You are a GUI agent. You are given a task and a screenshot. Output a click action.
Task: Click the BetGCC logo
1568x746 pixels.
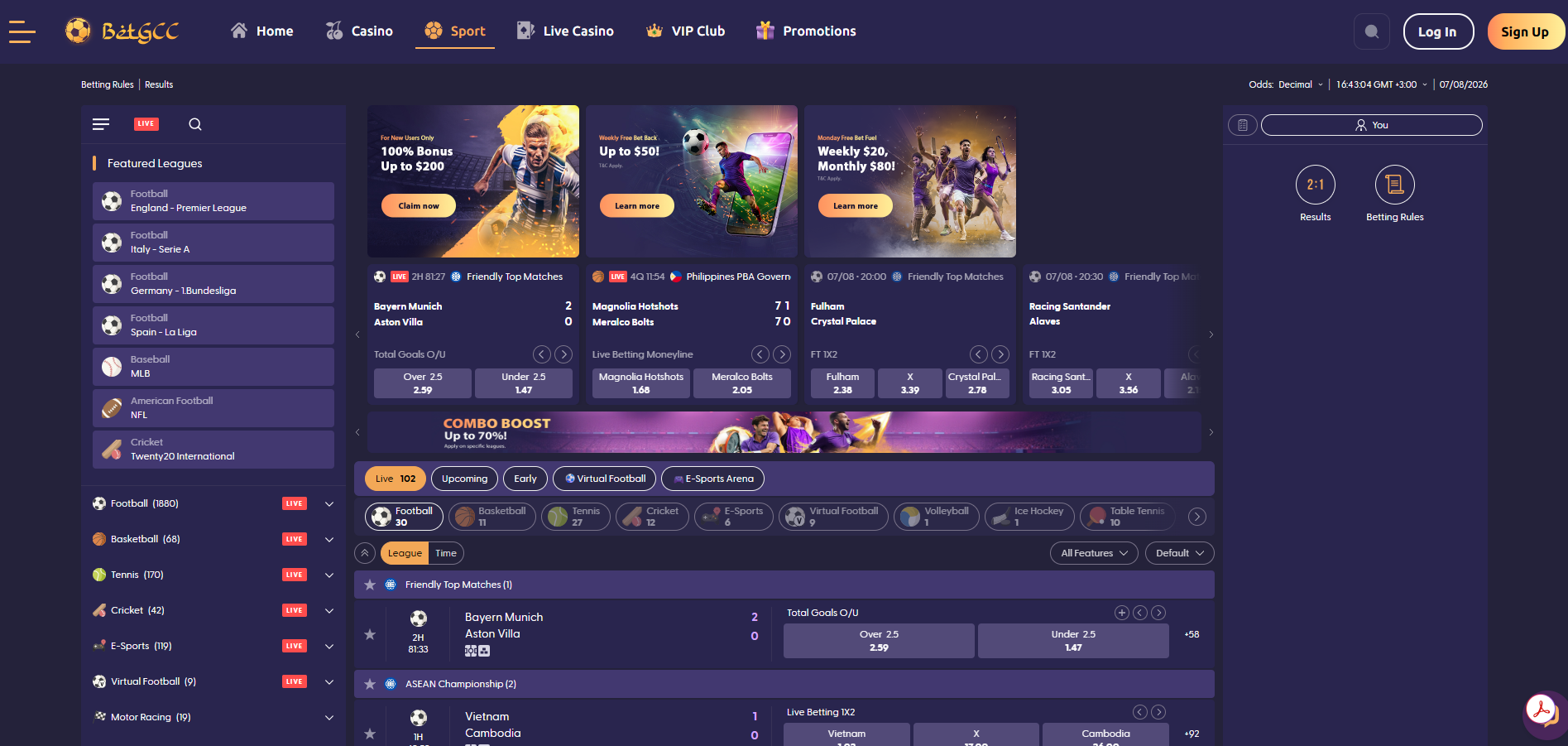122,31
